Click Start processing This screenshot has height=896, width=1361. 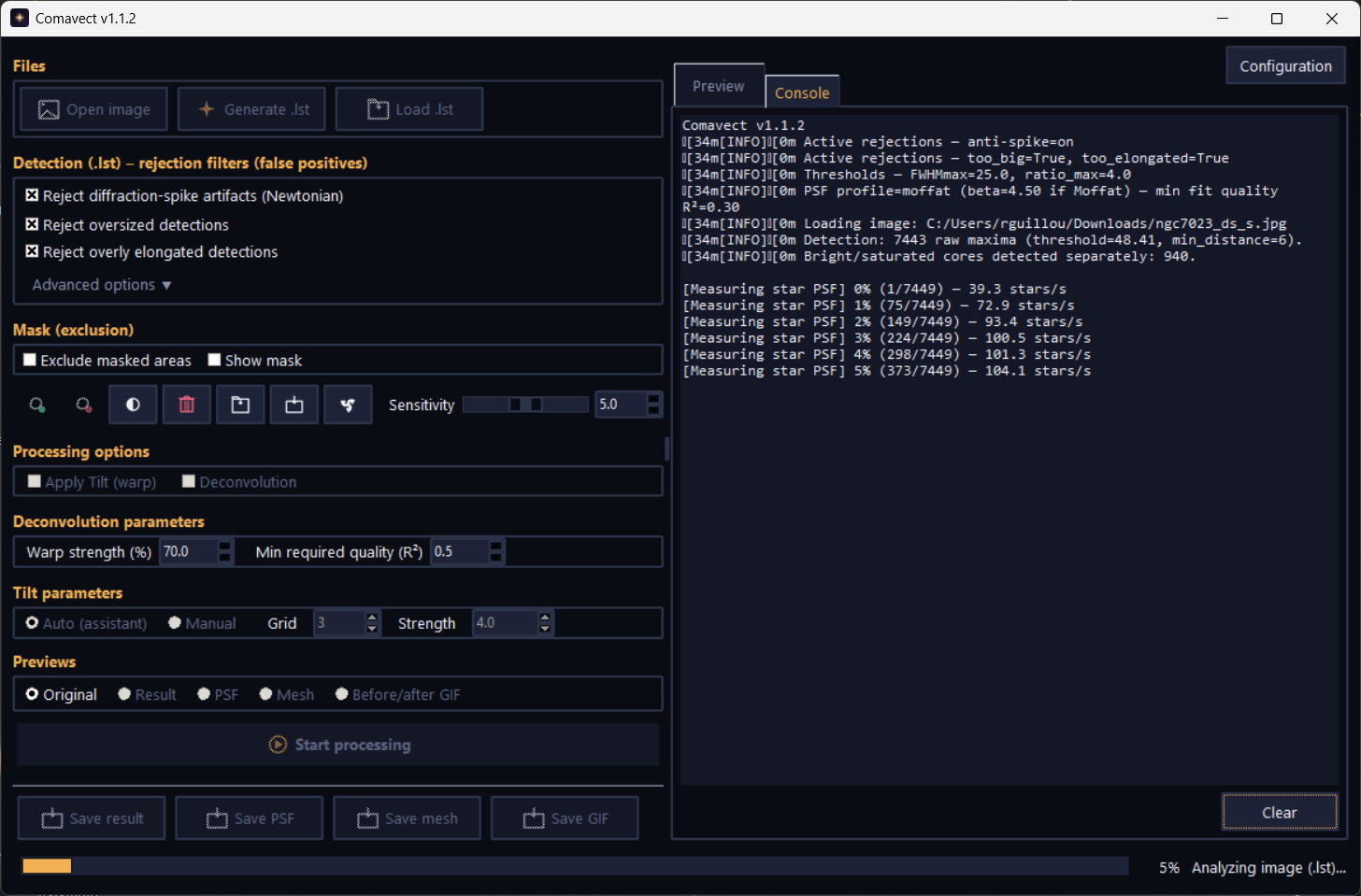click(x=338, y=745)
